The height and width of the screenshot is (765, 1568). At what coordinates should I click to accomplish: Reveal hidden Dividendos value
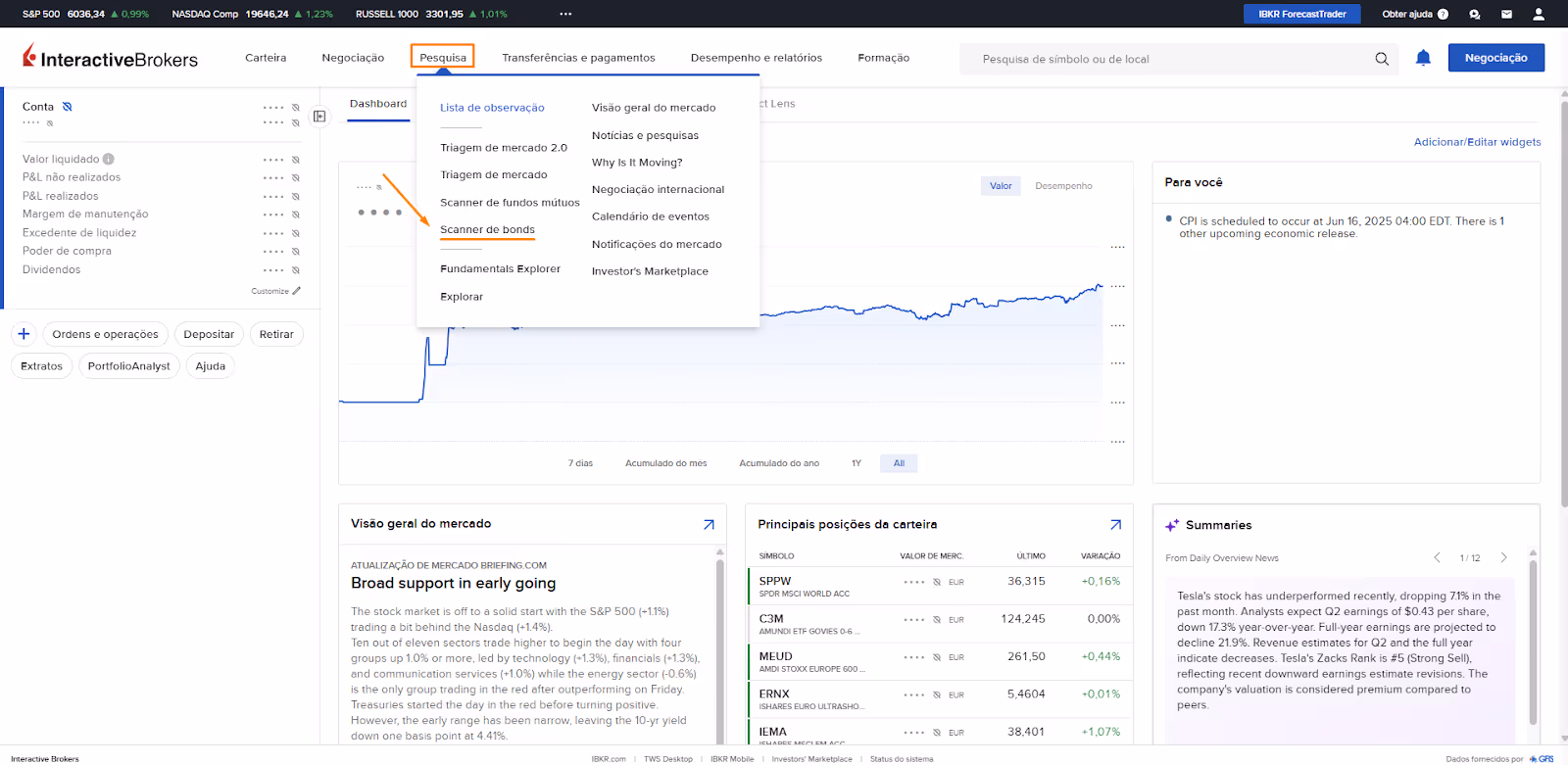pyautogui.click(x=295, y=270)
